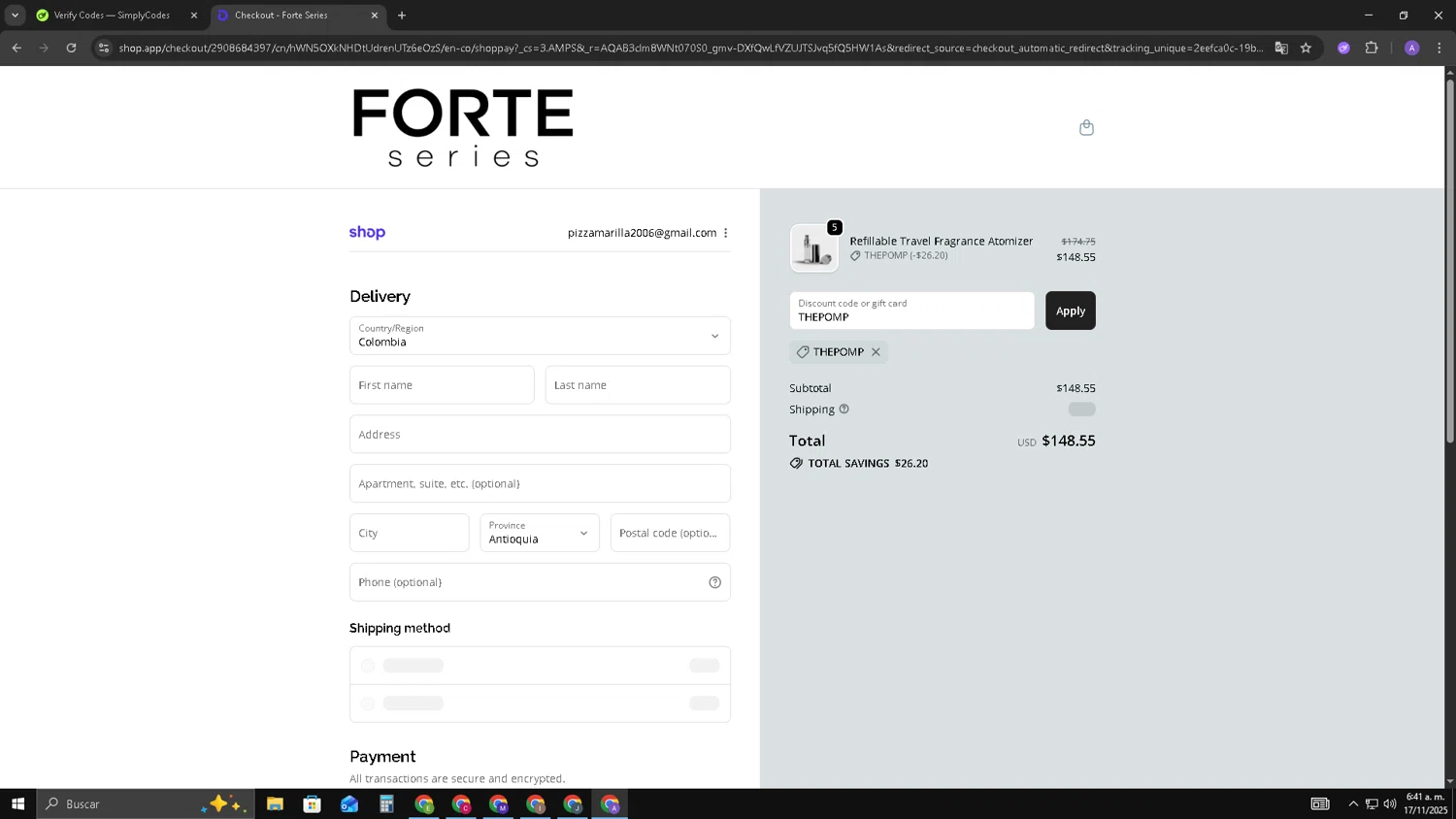Expand the Country/Region dropdown
The image size is (1456, 819).
coord(540,336)
